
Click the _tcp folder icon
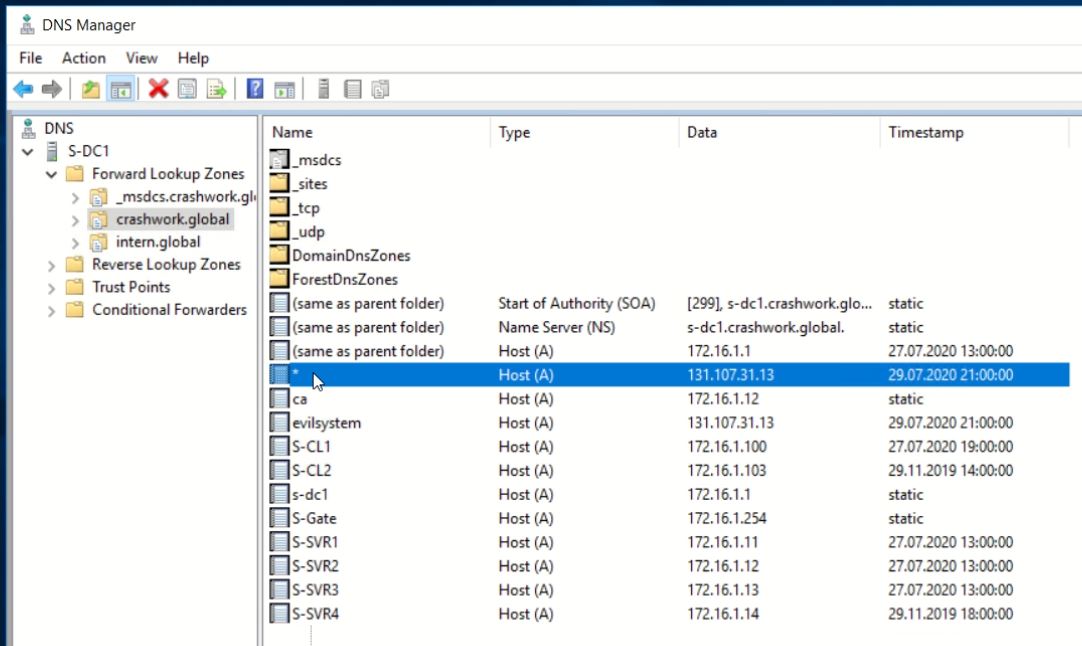[x=279, y=207]
